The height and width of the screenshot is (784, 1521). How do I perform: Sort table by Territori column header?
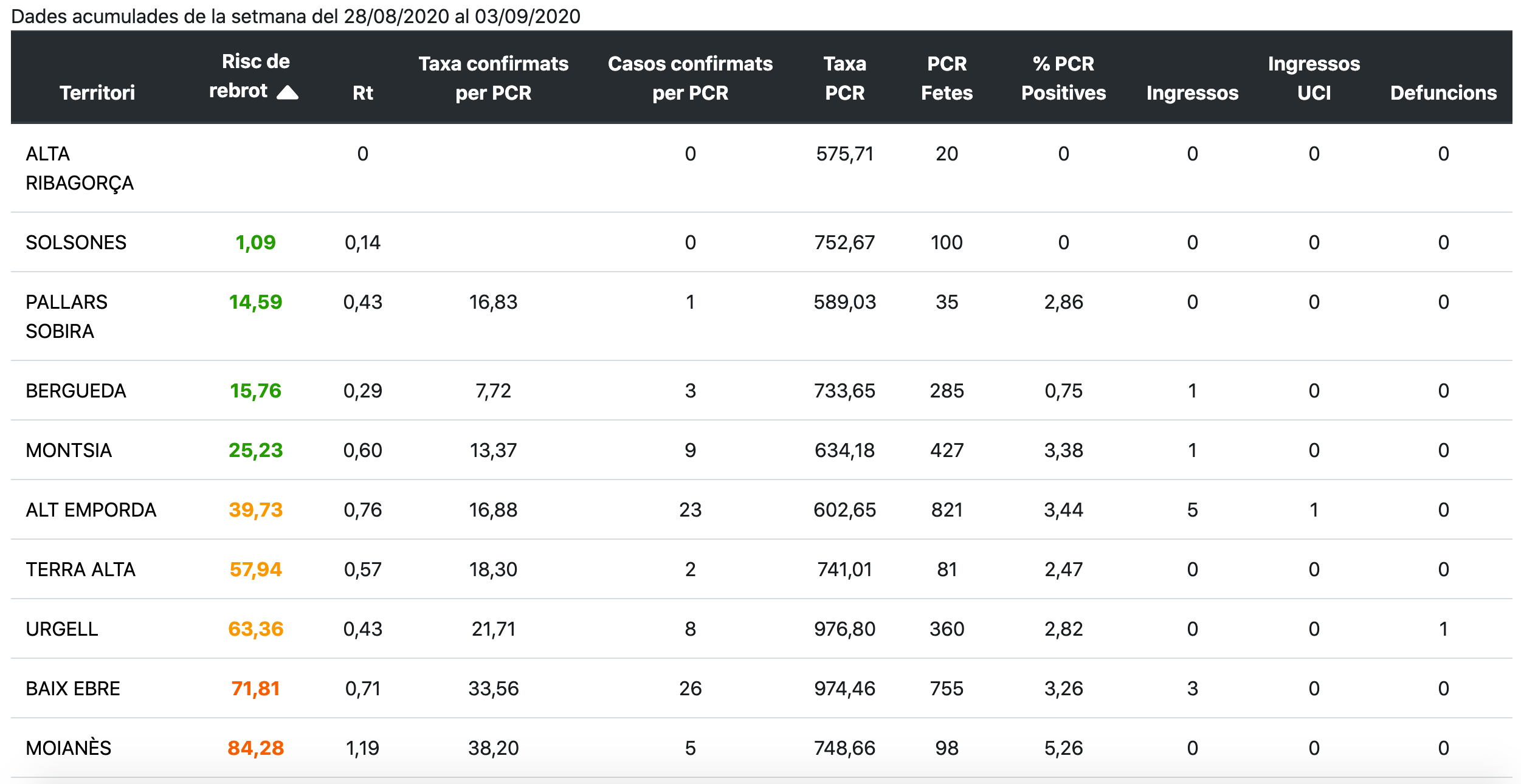coord(97,92)
